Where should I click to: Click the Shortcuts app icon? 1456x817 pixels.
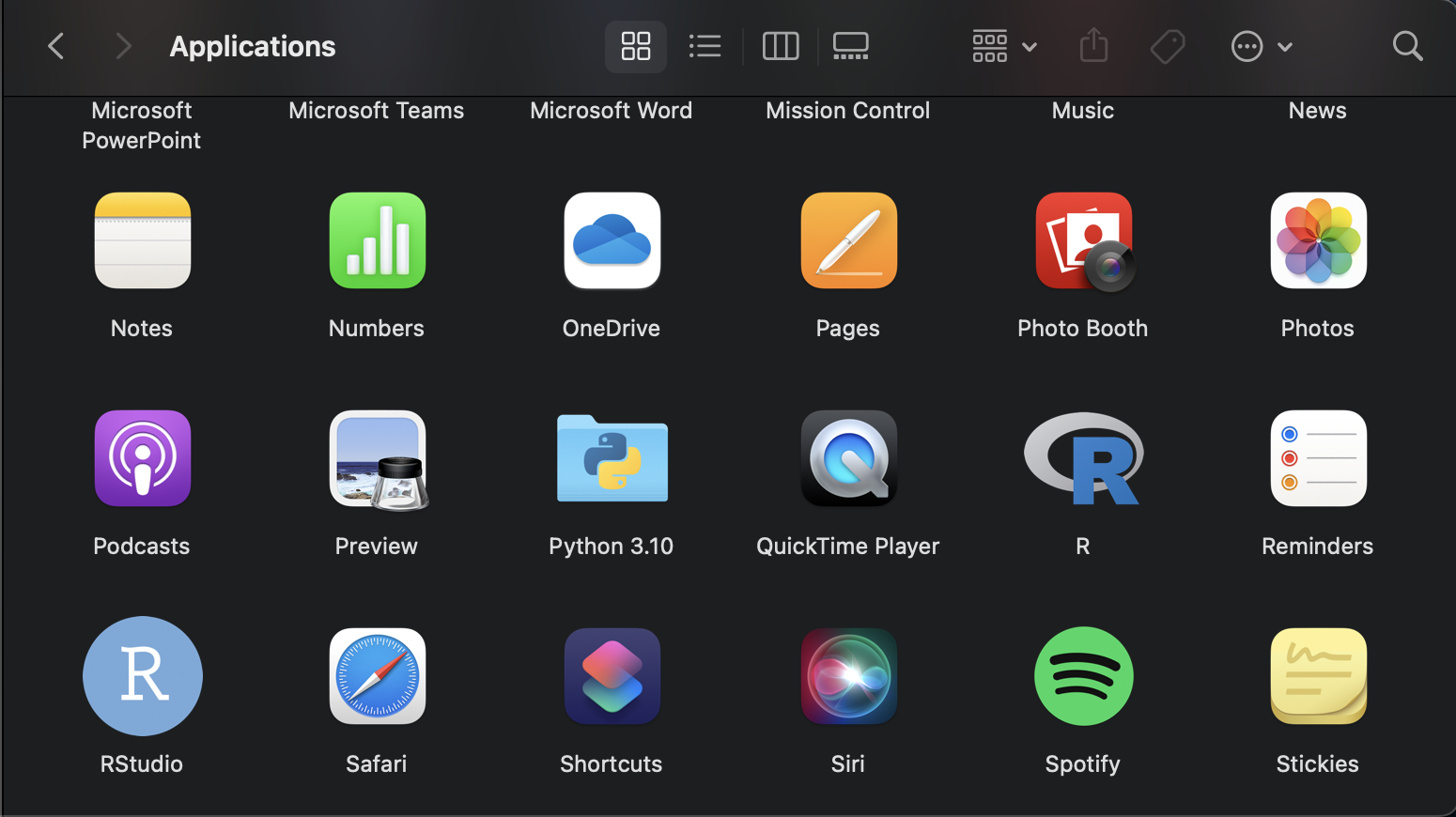(612, 676)
